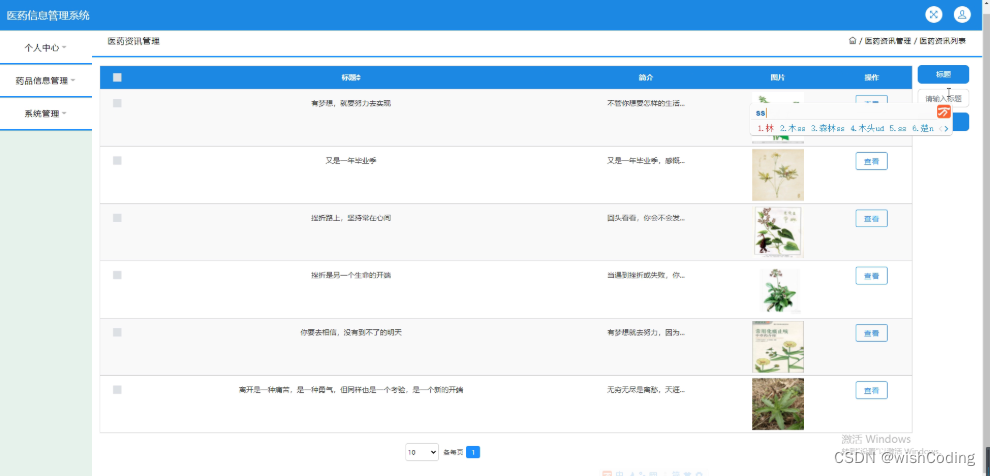Go to home via breadcrumb house icon
The image size is (990, 476).
click(852, 41)
